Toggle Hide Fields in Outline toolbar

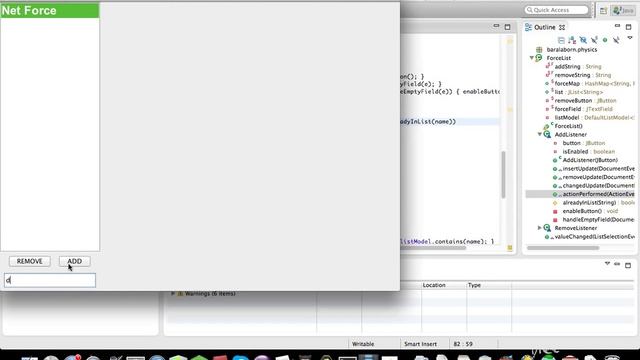[583, 40]
